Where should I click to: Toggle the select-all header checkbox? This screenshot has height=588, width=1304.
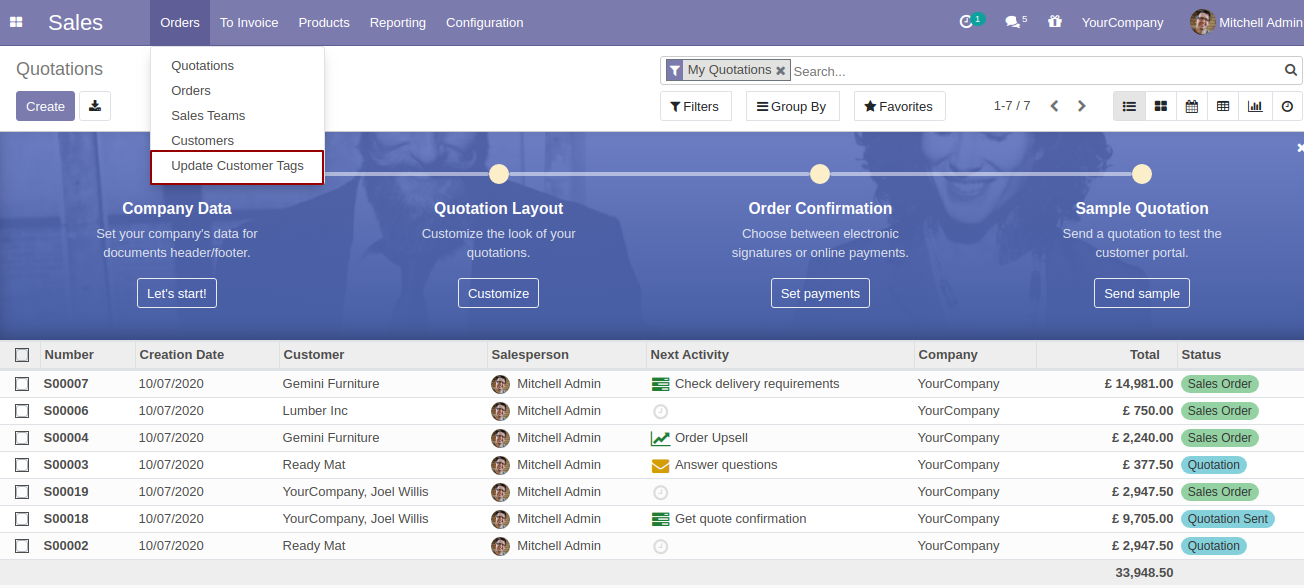(x=22, y=355)
